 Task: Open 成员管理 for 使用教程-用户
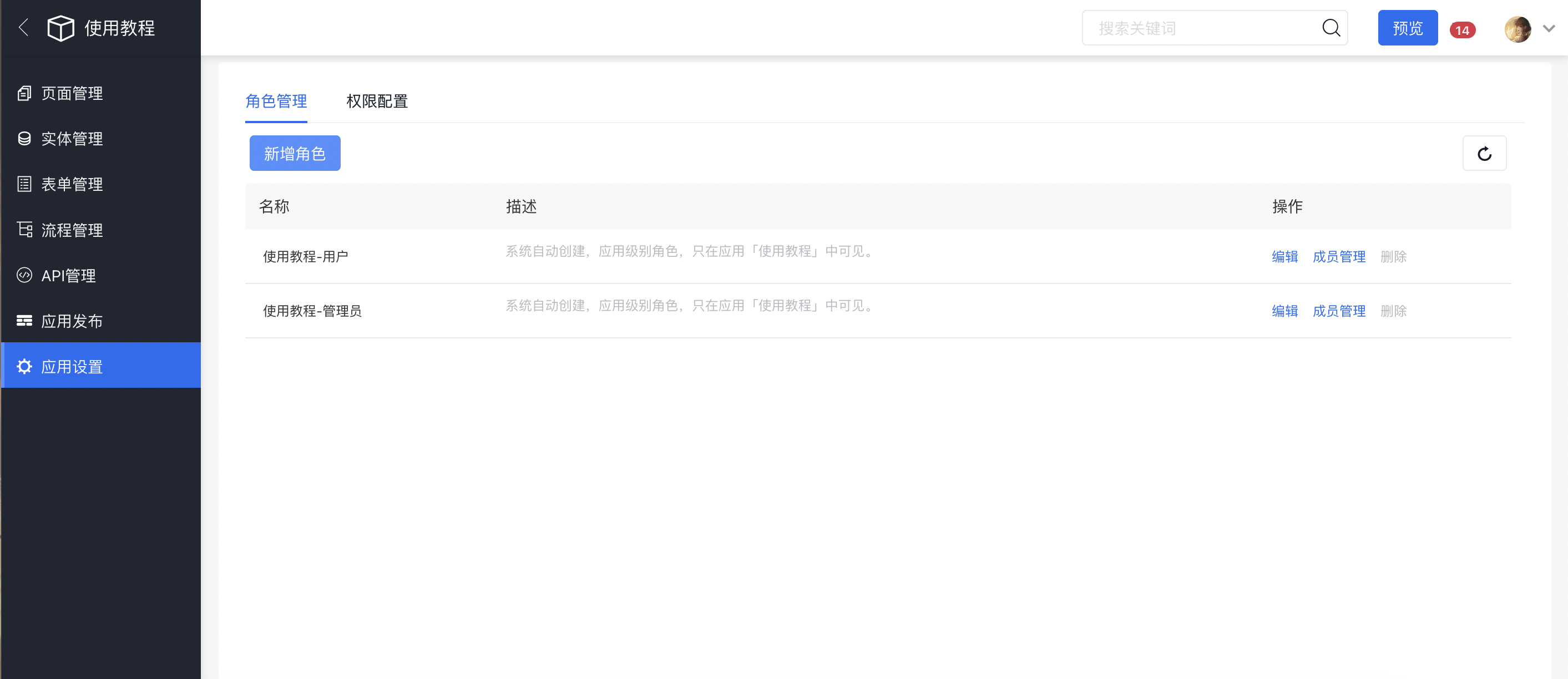[x=1338, y=257]
